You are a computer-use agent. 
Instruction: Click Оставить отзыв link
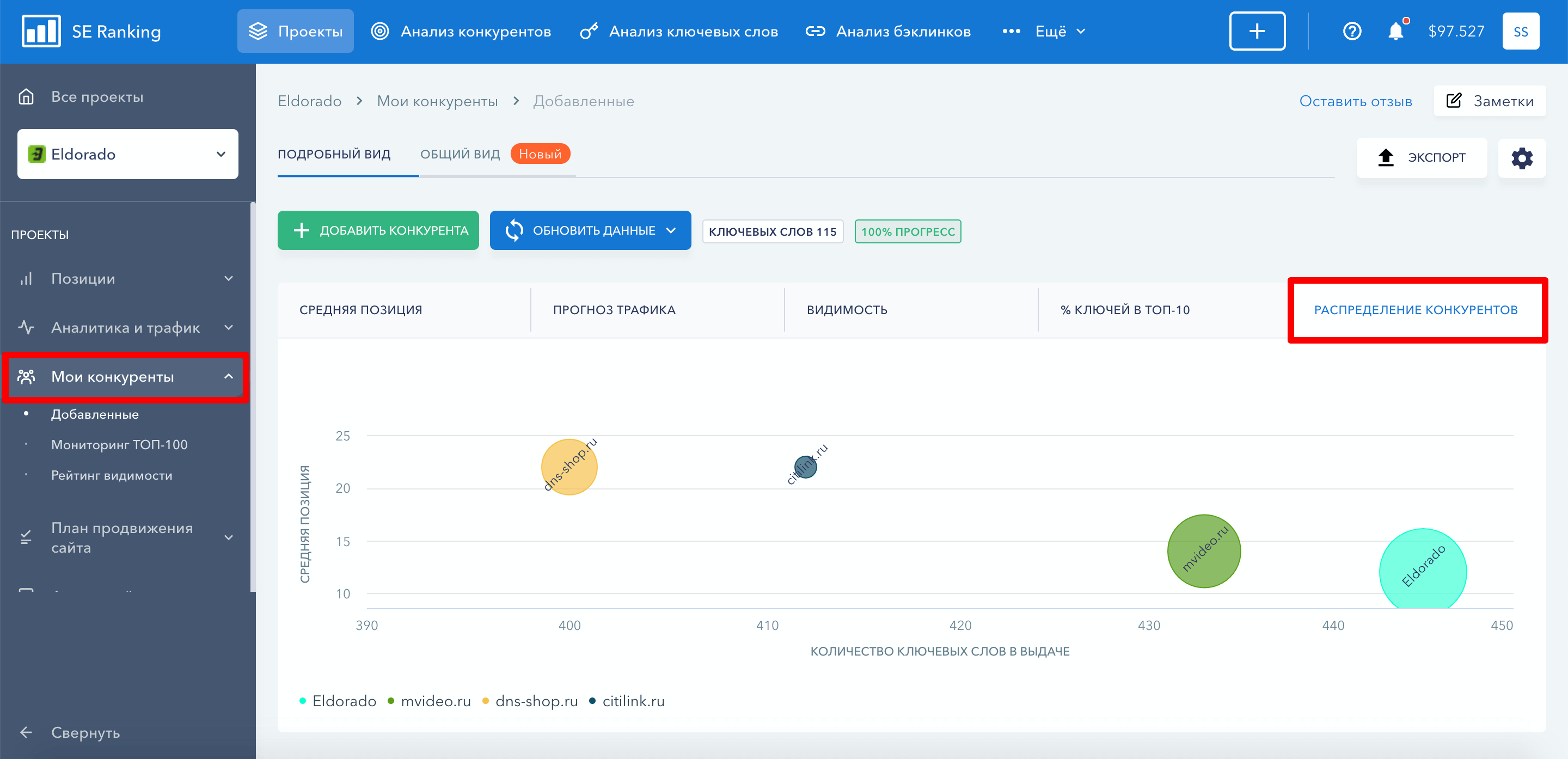[x=1356, y=101]
